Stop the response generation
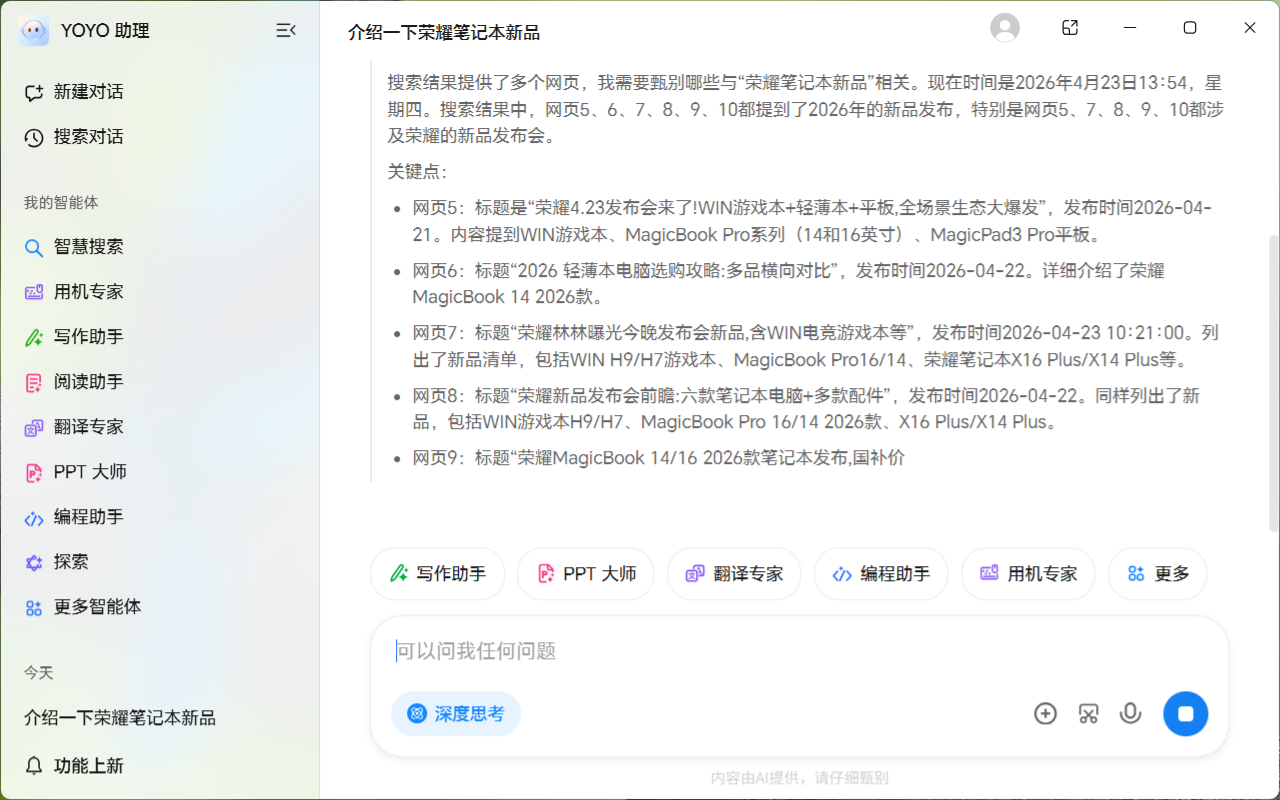 pos(1185,714)
